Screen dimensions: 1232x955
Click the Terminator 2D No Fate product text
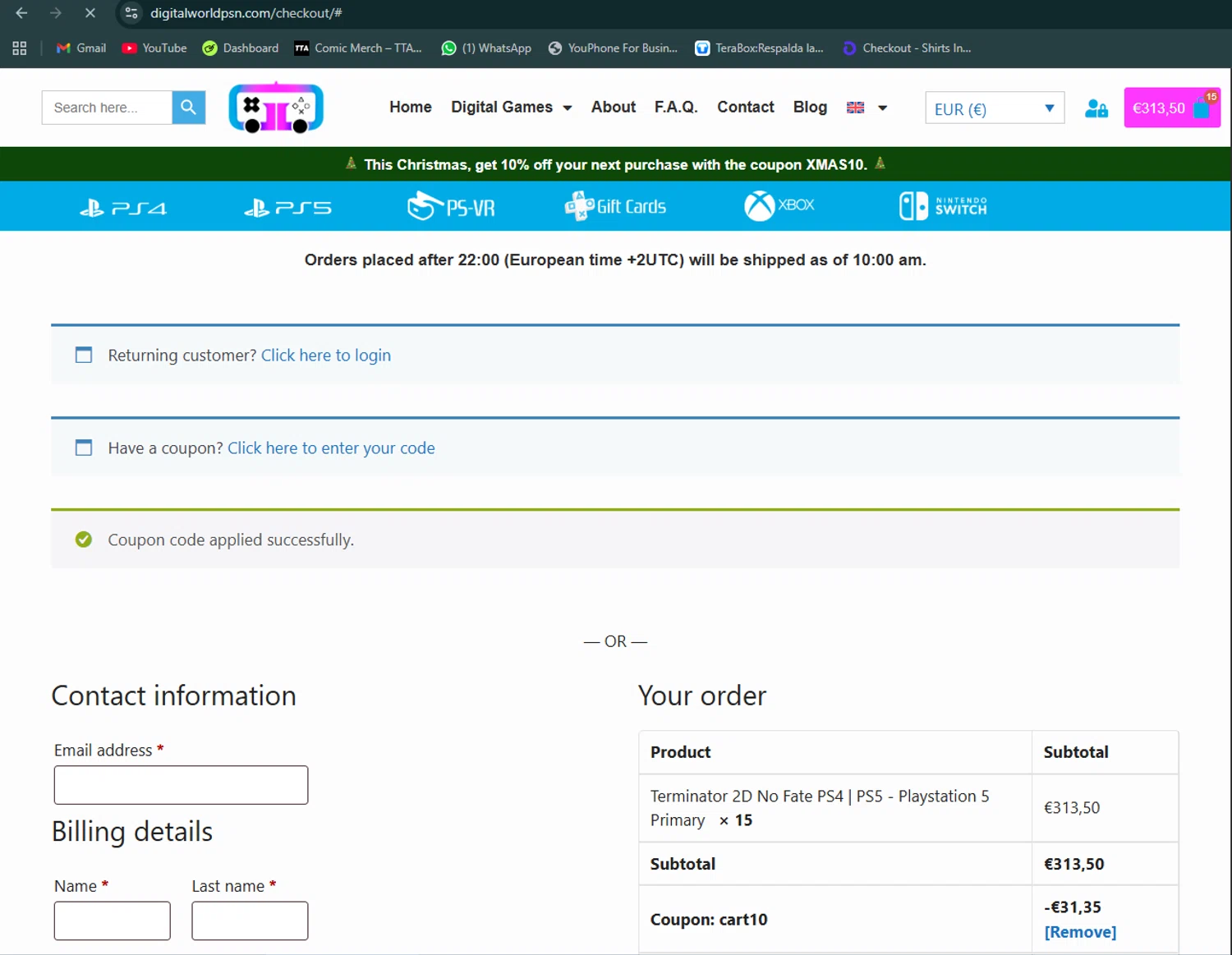coord(820,808)
